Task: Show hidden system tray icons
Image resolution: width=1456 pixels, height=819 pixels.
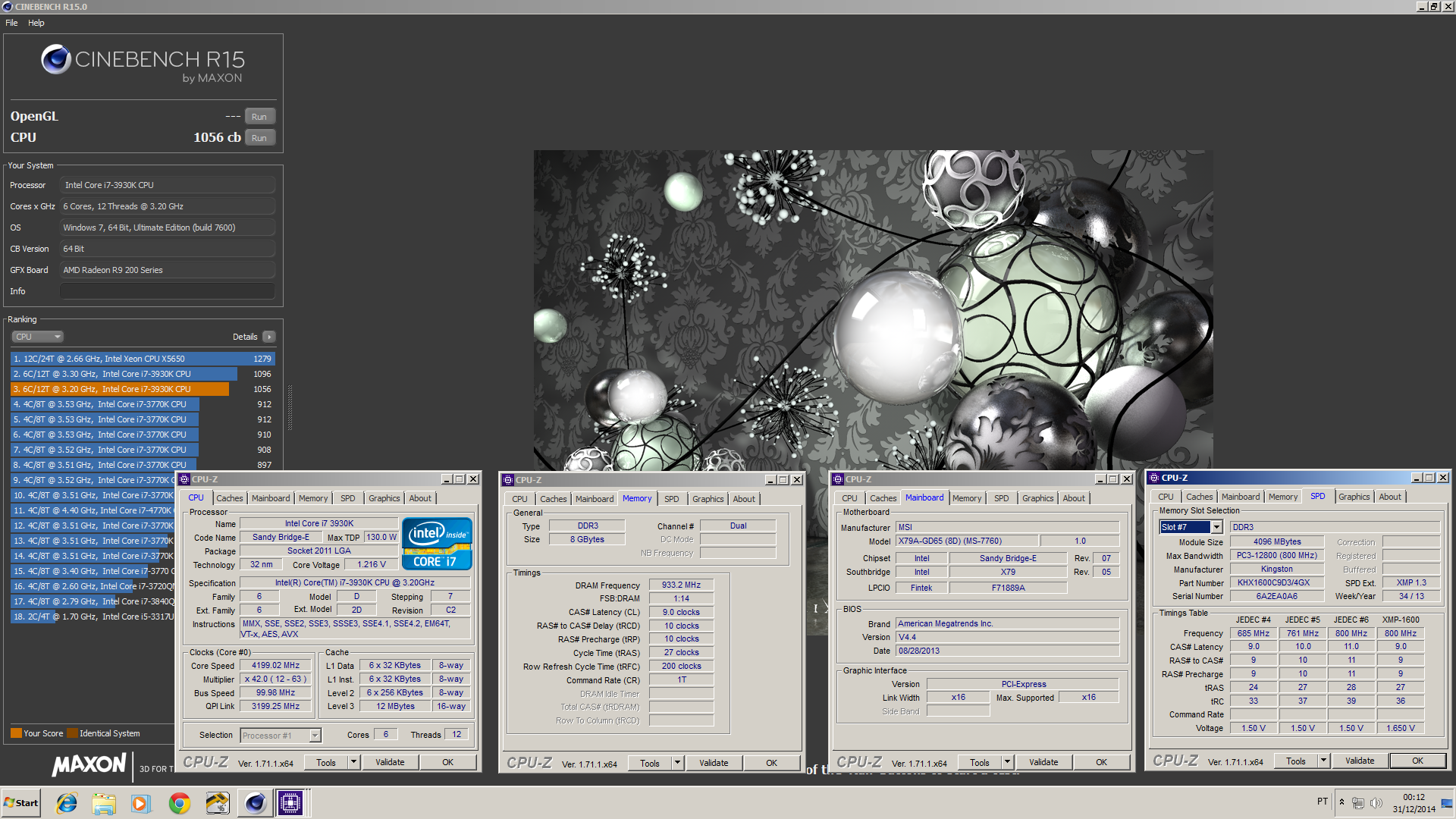Action: coord(1341,802)
